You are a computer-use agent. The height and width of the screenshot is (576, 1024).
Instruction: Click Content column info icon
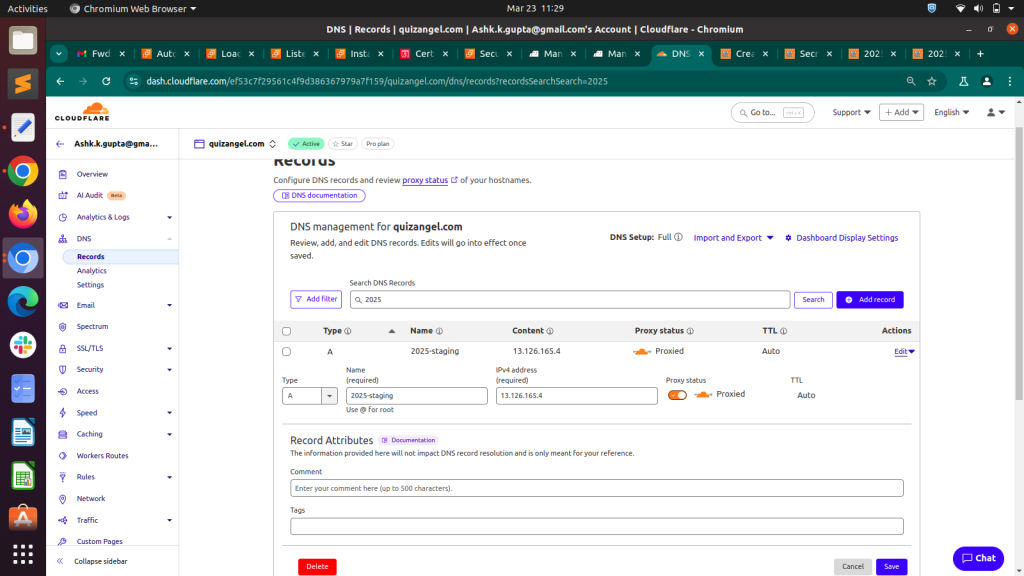(550, 331)
